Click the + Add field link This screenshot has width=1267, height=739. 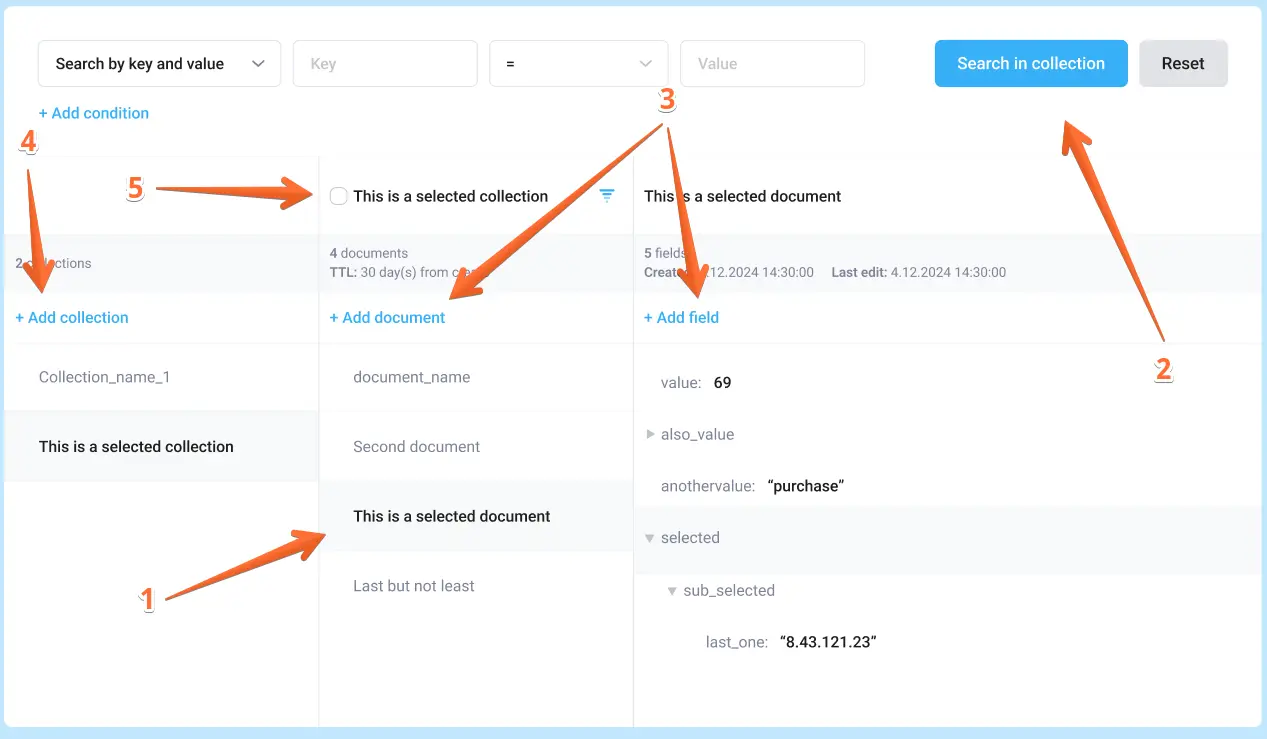[681, 318]
